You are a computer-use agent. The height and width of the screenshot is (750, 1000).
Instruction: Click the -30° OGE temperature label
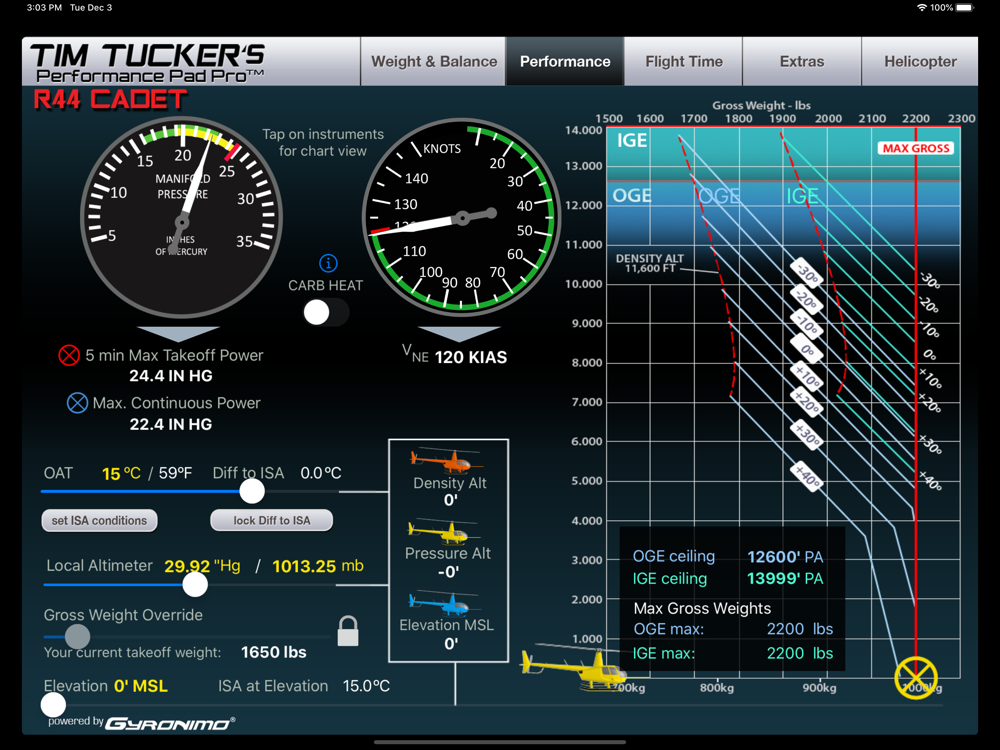pyautogui.click(x=807, y=274)
